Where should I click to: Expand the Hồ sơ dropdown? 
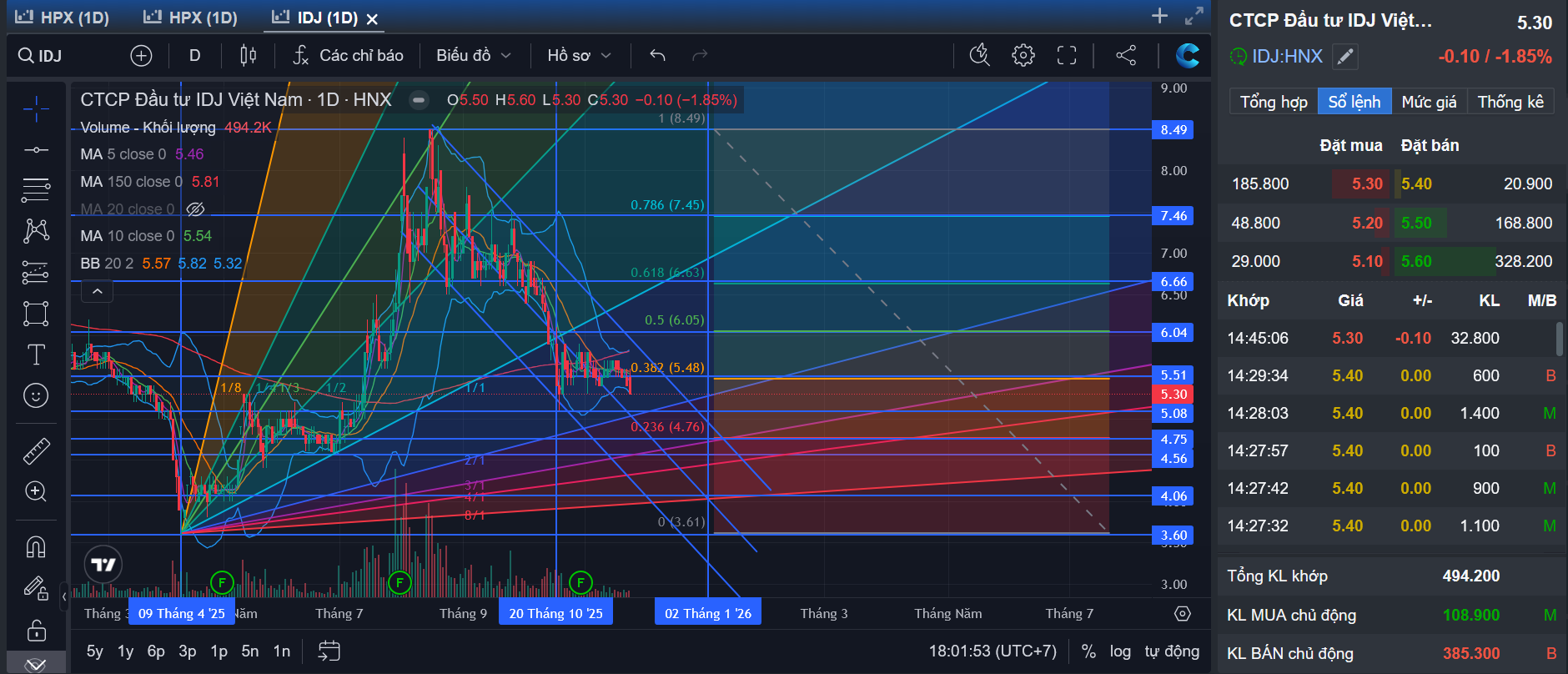[580, 56]
